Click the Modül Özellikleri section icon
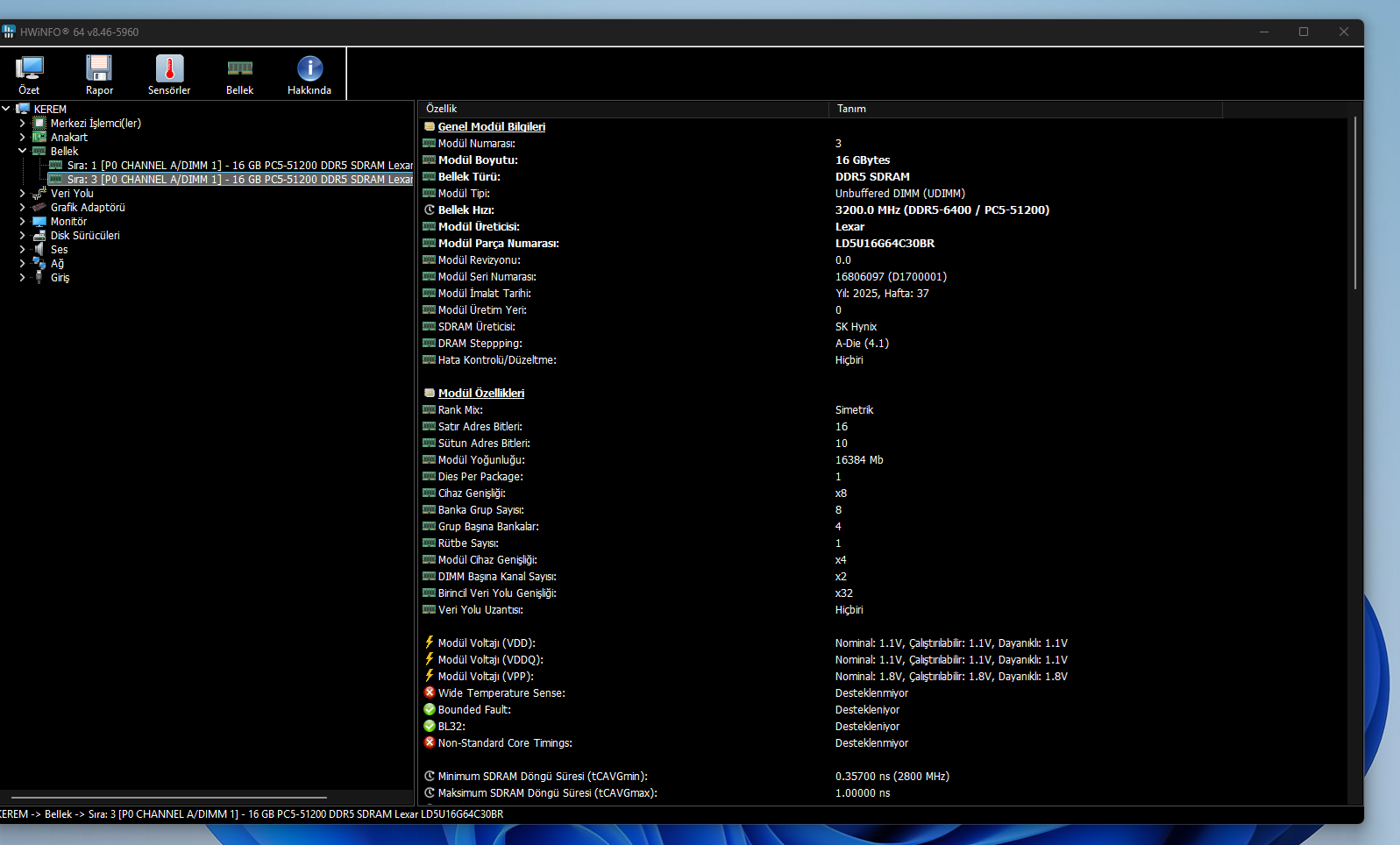 point(430,393)
